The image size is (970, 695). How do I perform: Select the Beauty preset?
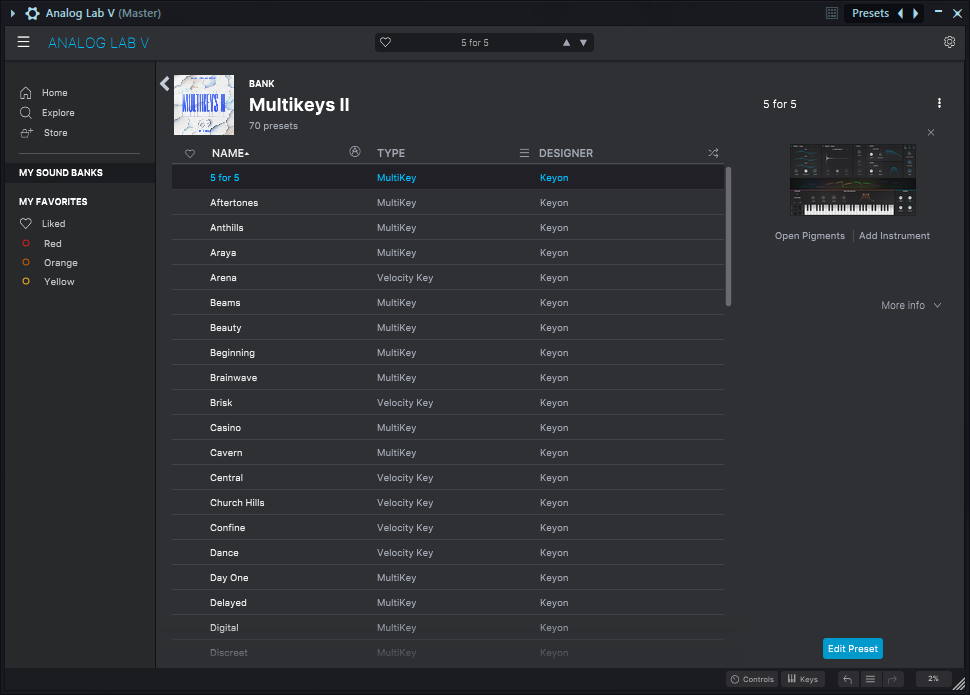(448, 327)
